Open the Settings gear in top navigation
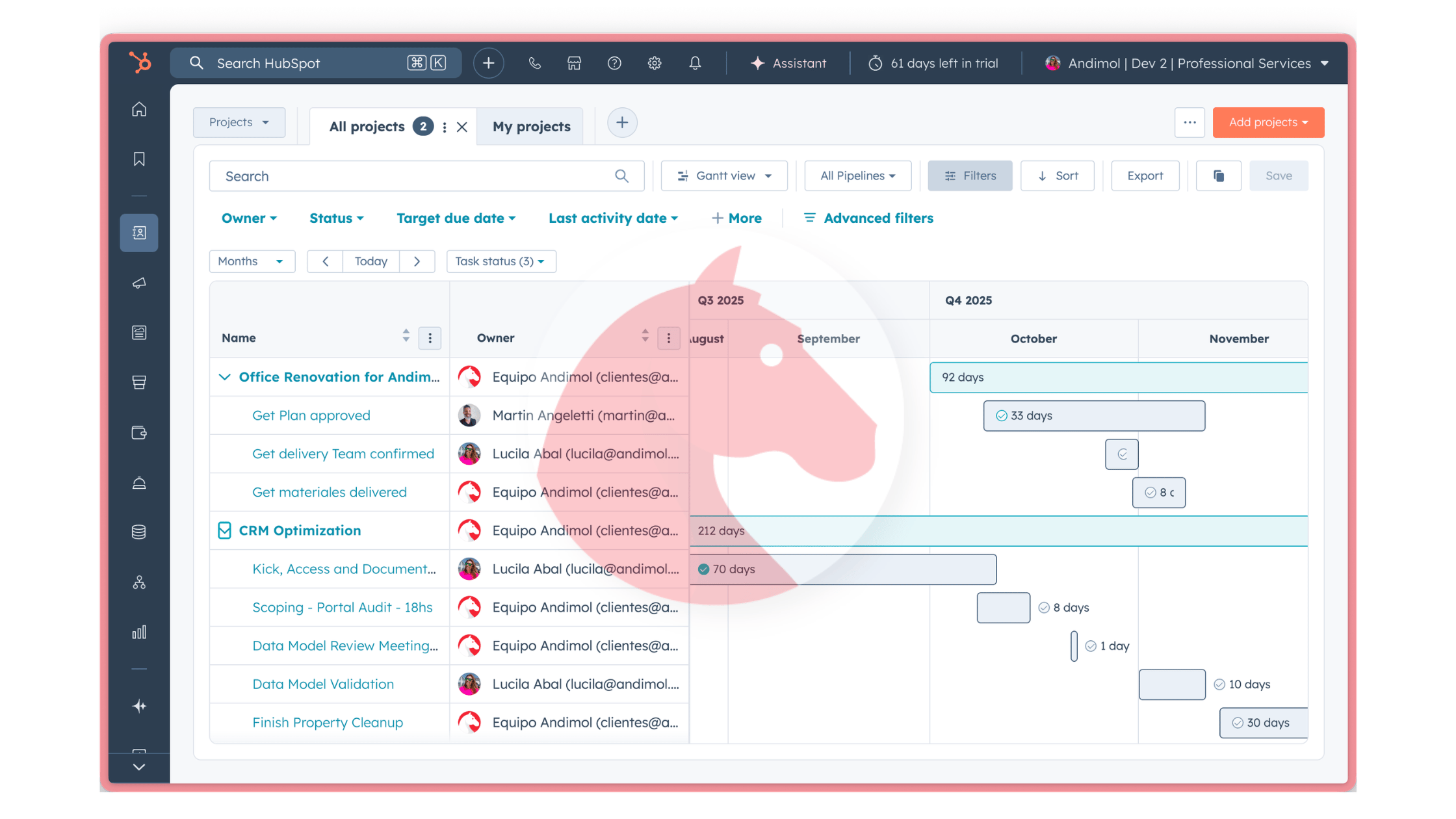 click(x=655, y=63)
